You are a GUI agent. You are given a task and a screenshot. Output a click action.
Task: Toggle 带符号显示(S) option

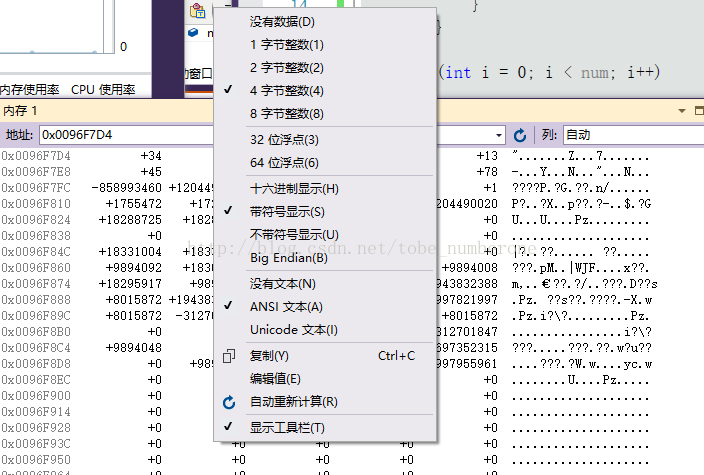point(323,211)
